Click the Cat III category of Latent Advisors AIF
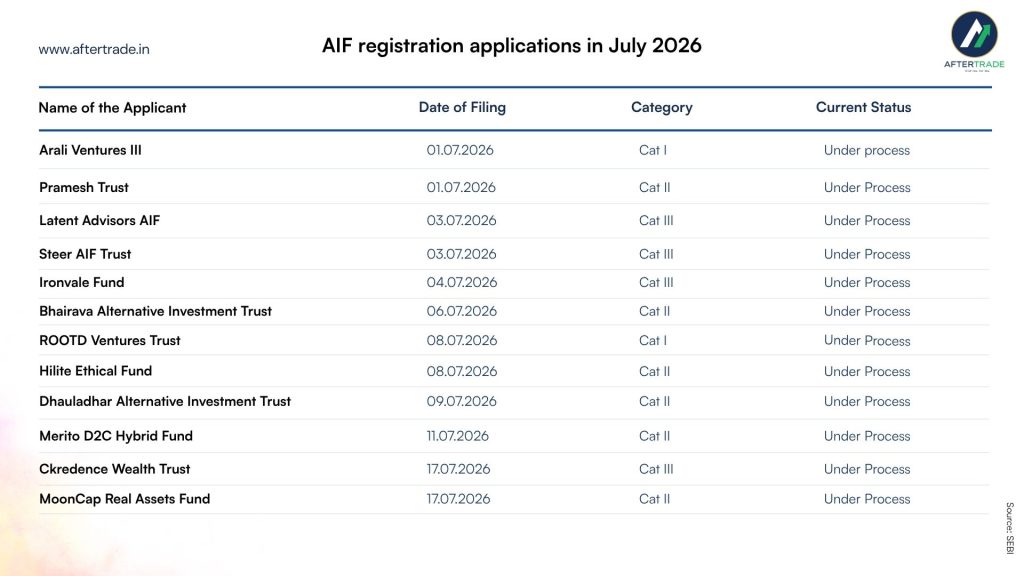The width and height of the screenshot is (1024, 576). (656, 221)
